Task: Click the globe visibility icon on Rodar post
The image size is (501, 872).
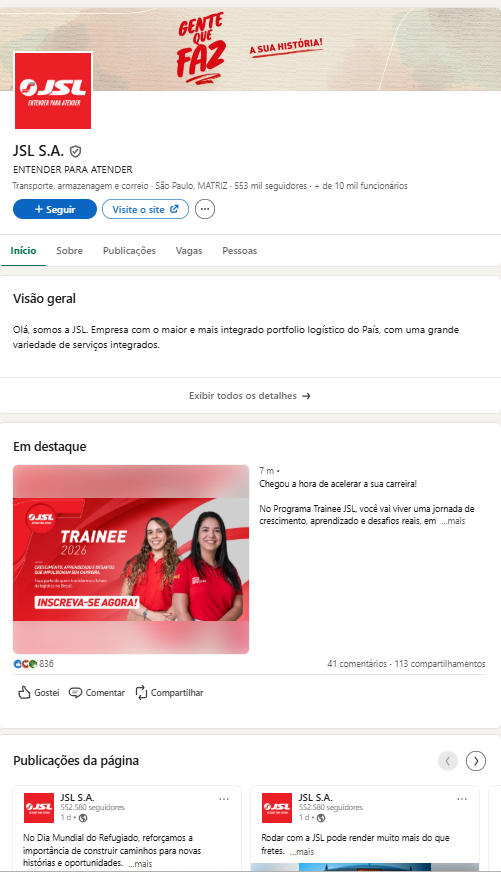Action: (x=321, y=818)
